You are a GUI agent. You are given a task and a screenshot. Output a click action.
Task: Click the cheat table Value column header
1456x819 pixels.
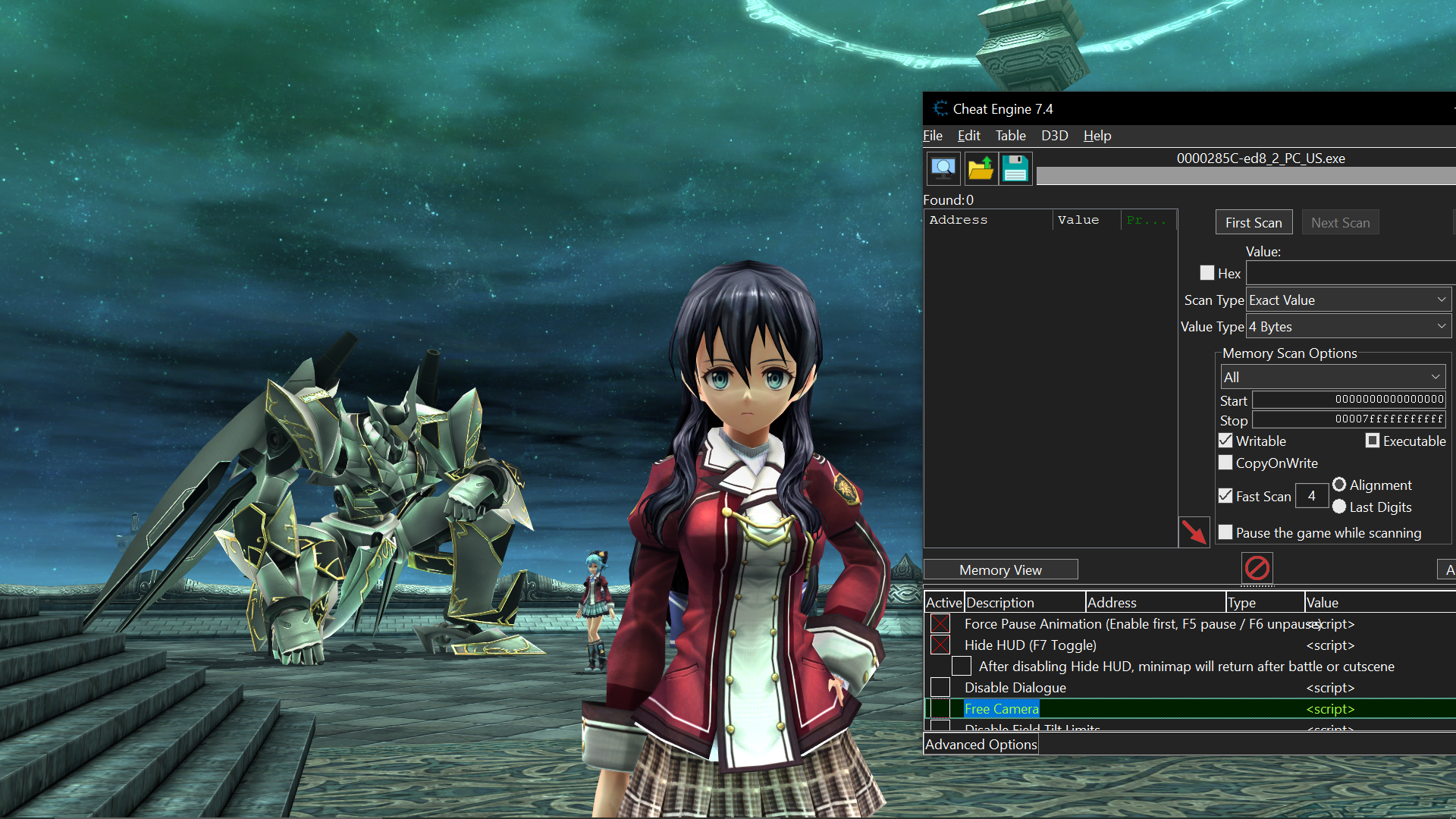tap(1380, 602)
